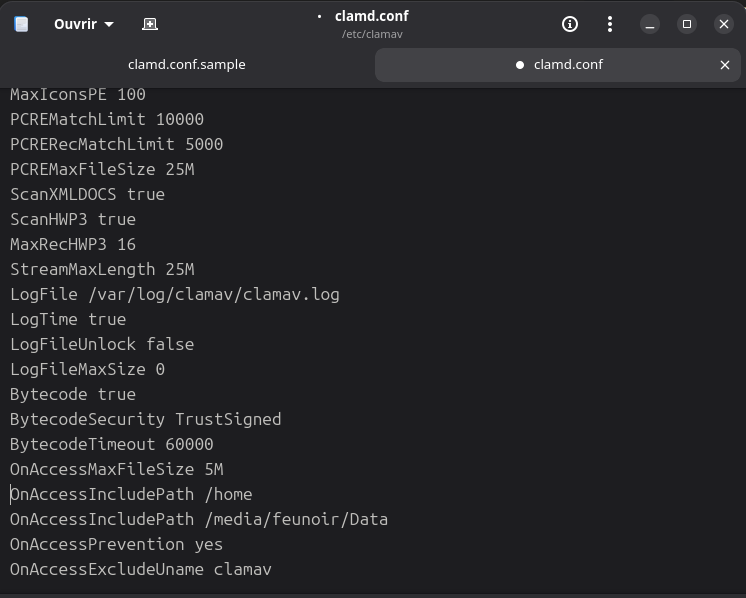Place cursor on OnAccessPrevention yes line
746x598 pixels.
116,545
